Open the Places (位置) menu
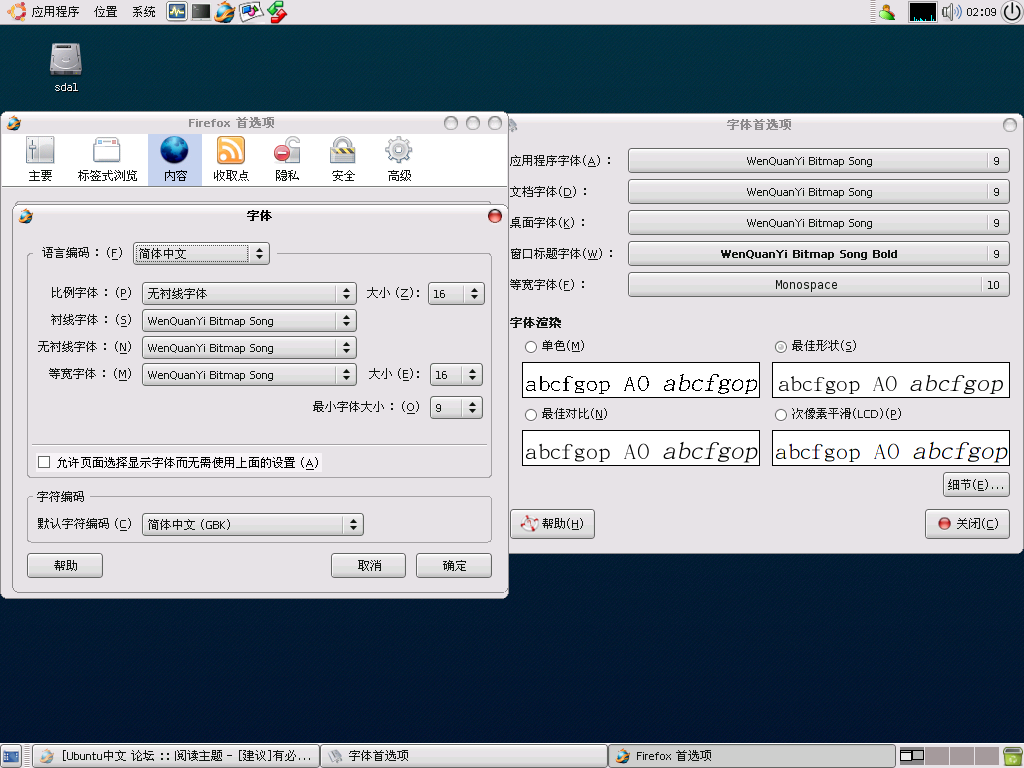The width and height of the screenshot is (1024, 768). click(105, 12)
